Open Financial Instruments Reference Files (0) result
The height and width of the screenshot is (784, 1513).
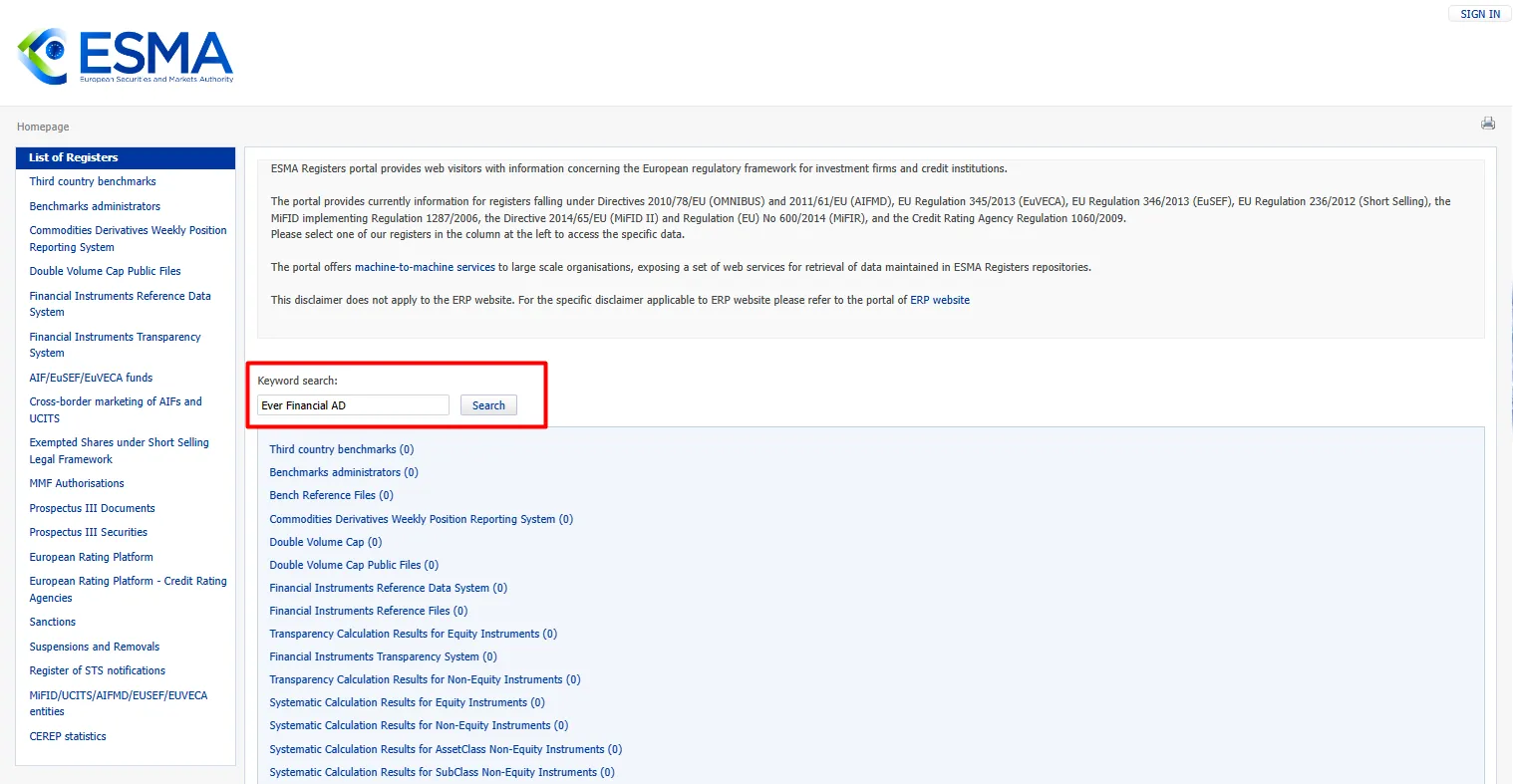[369, 611]
